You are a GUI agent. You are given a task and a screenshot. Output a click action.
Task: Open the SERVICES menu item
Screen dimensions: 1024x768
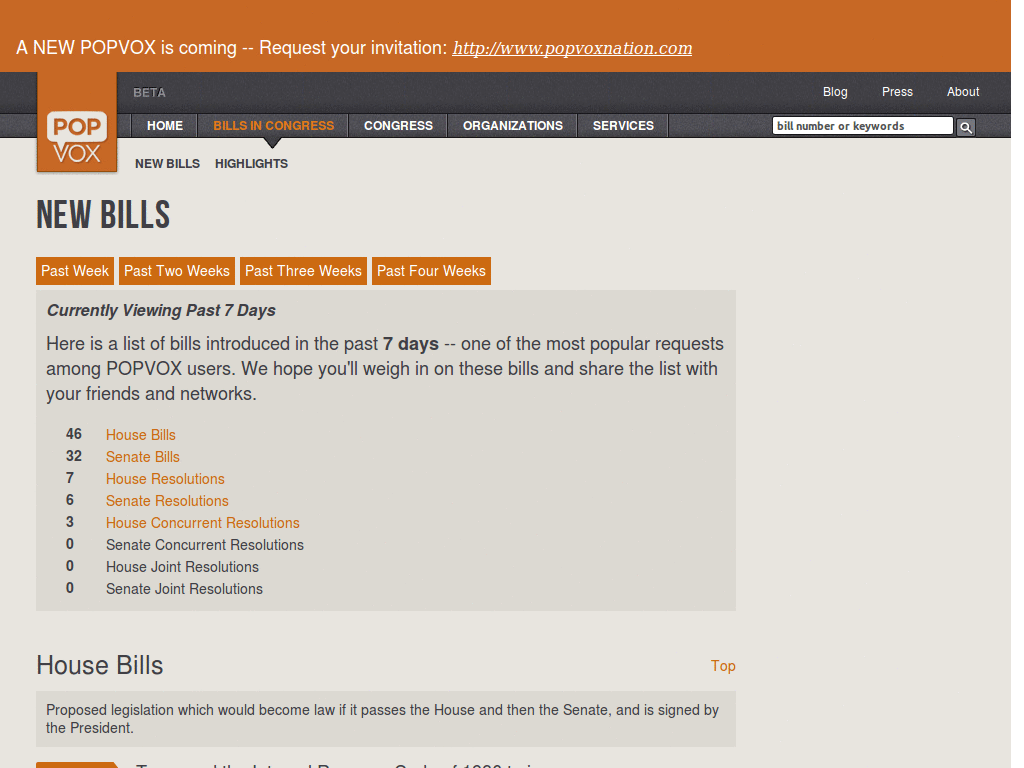[x=623, y=125]
